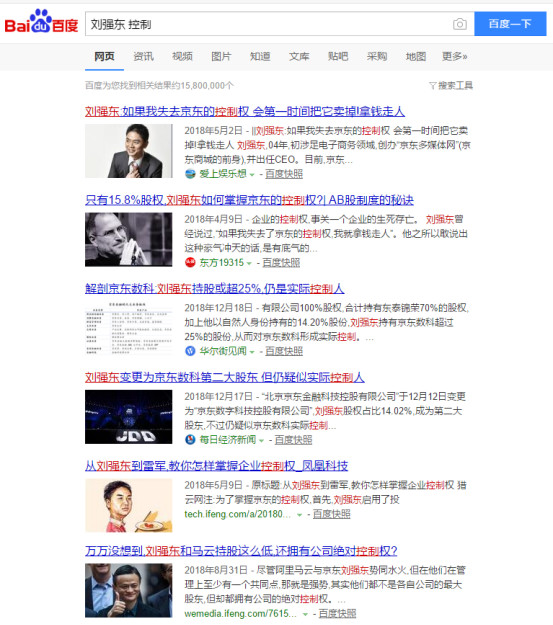Image resolution: width=553 pixels, height=625 pixels.
Task: Click the 华尔街见闻 source name
Action: tap(223, 351)
